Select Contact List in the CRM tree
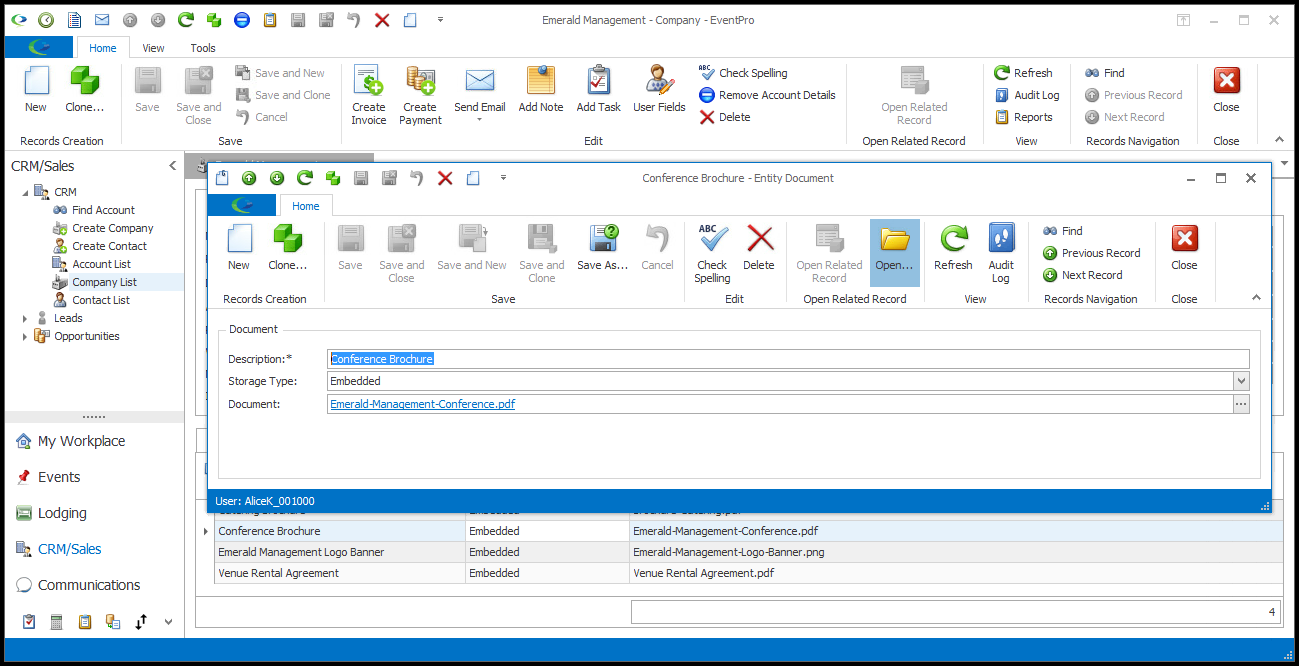The image size is (1299, 666). (100, 300)
